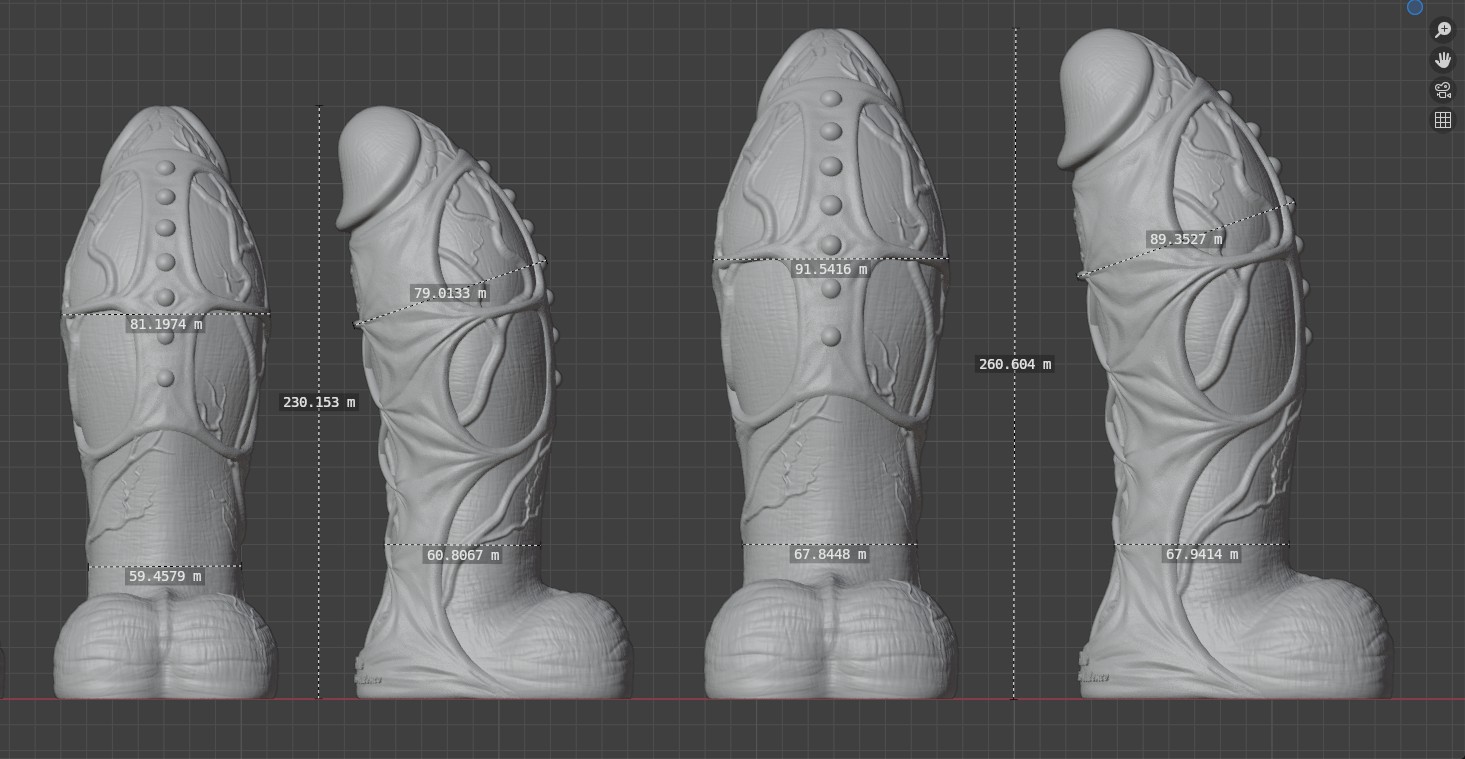Switch orthographic/perspective using the grid icon

tap(1442, 120)
